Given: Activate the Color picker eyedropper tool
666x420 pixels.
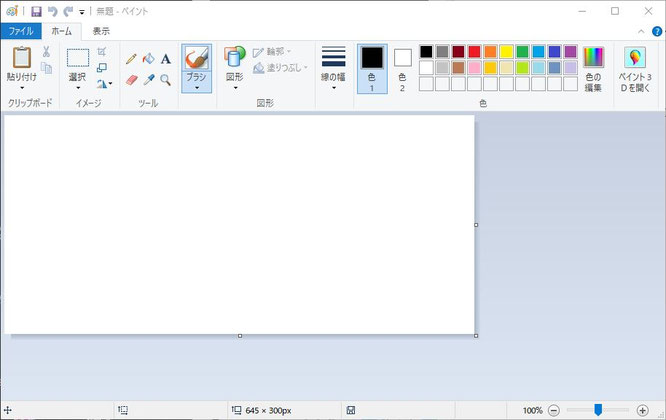Looking at the screenshot, I should click(x=148, y=79).
